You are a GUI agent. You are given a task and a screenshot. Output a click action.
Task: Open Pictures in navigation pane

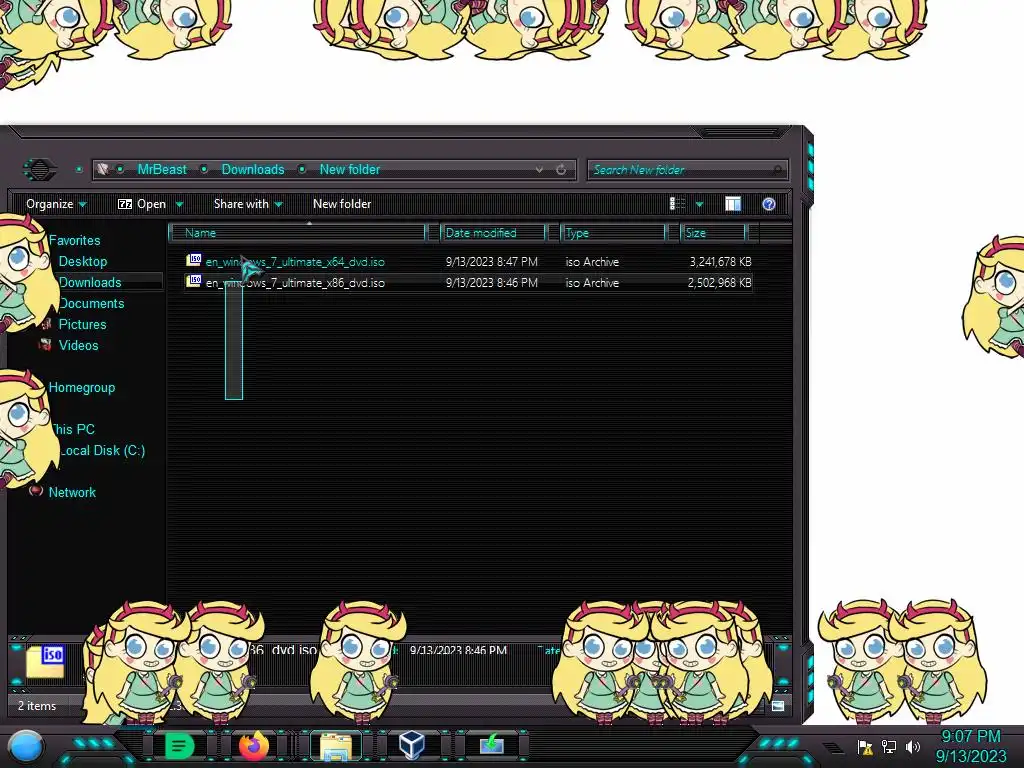click(x=82, y=325)
